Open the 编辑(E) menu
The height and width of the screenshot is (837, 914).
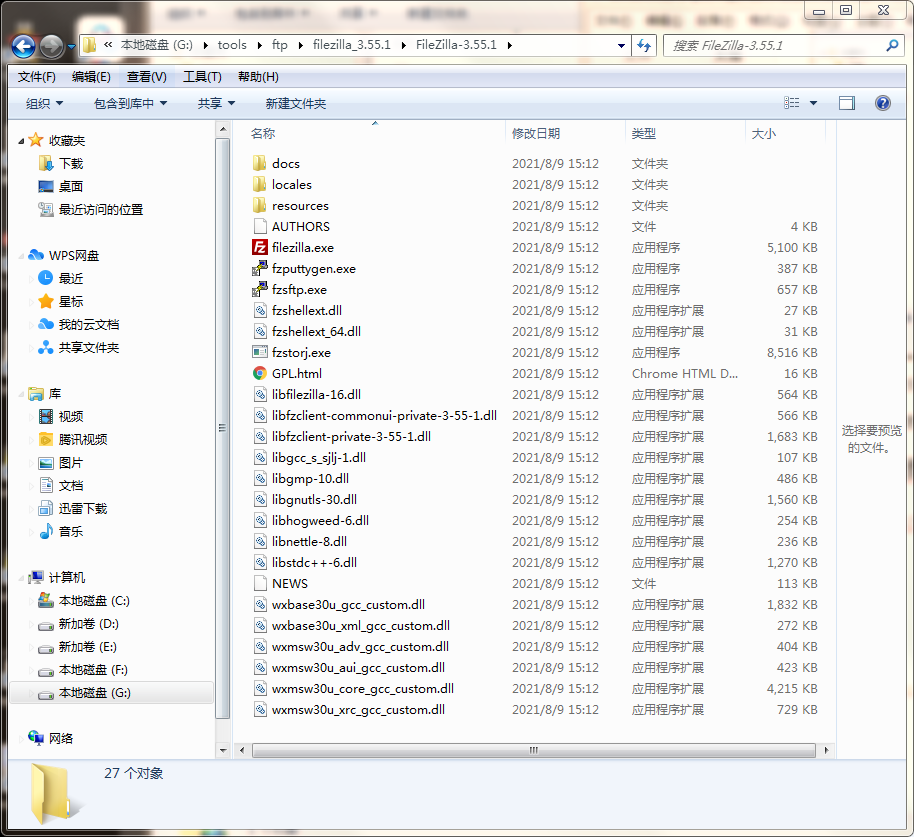tap(91, 77)
